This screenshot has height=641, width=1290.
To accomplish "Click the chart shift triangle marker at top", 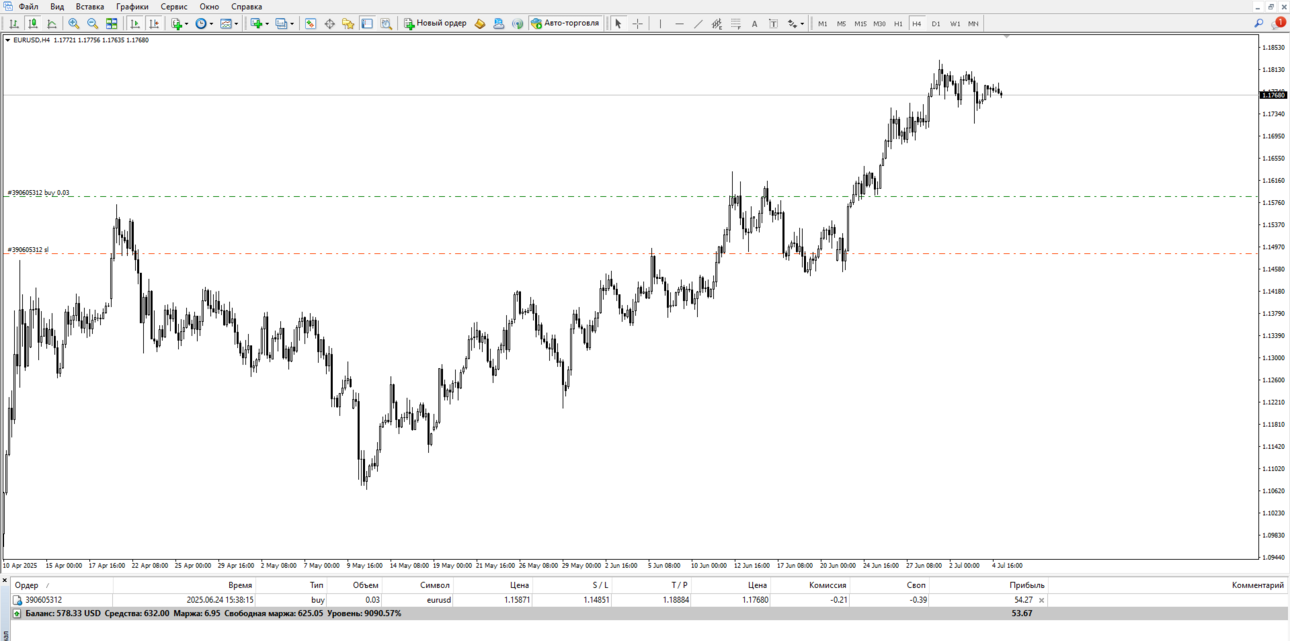I will [x=1007, y=36].
